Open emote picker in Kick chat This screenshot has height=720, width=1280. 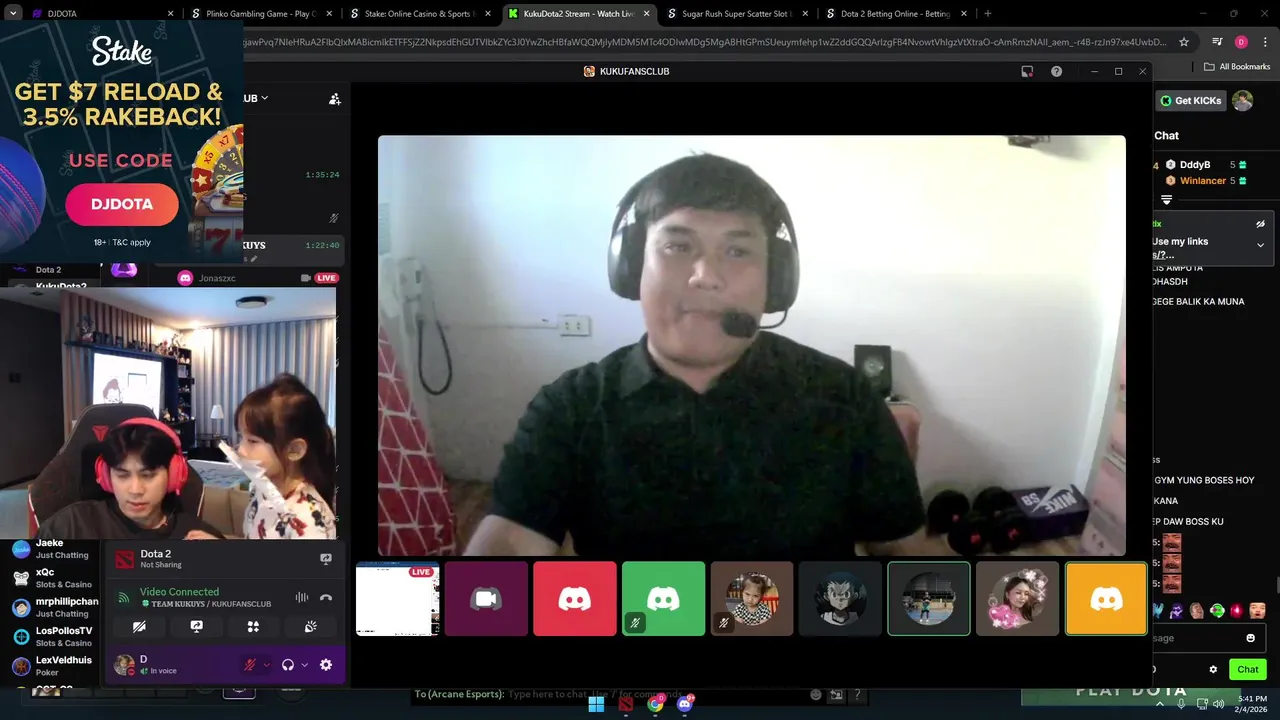1250,638
